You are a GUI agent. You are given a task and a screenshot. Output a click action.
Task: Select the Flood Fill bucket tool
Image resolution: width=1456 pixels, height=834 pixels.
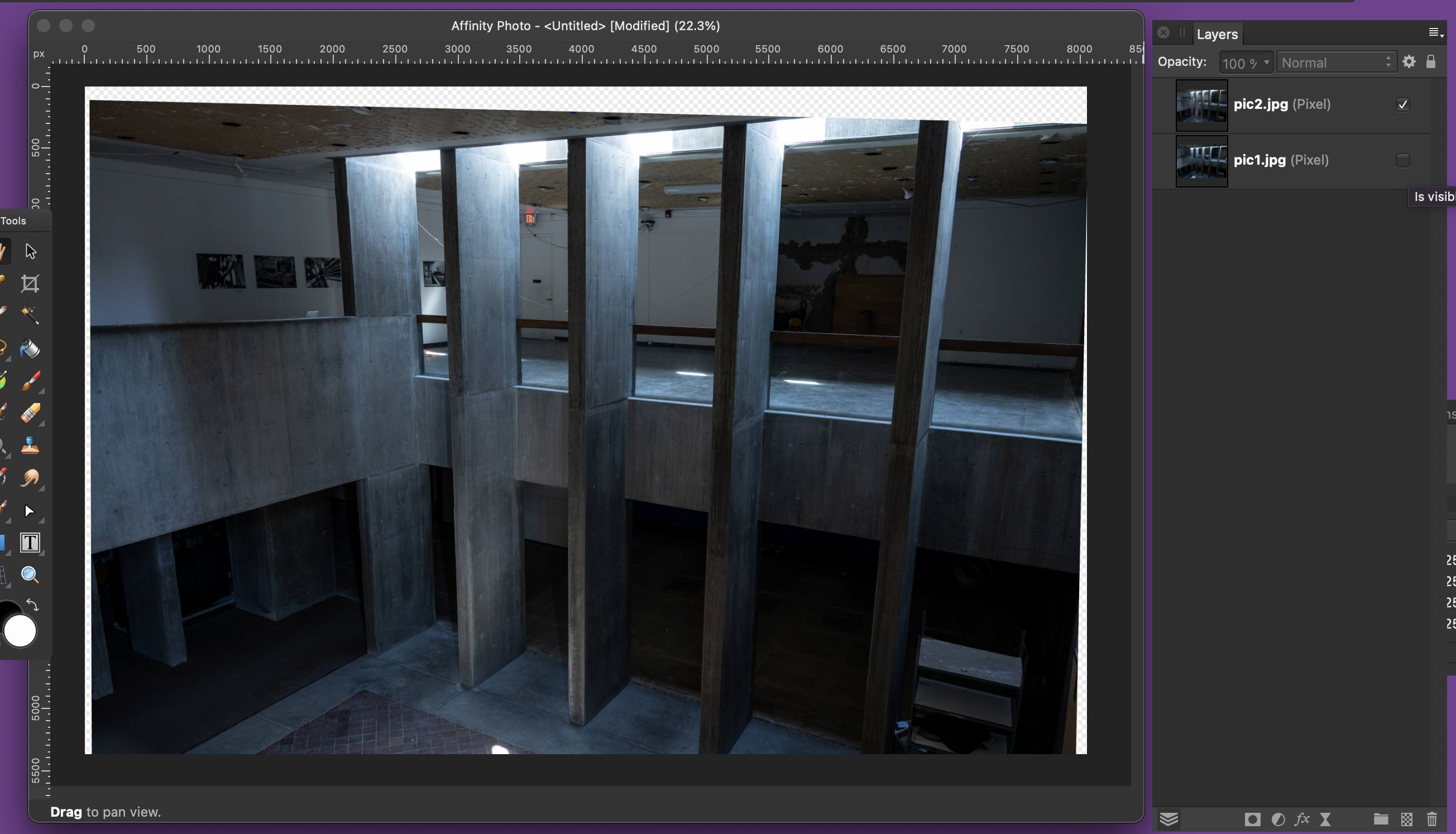point(30,348)
